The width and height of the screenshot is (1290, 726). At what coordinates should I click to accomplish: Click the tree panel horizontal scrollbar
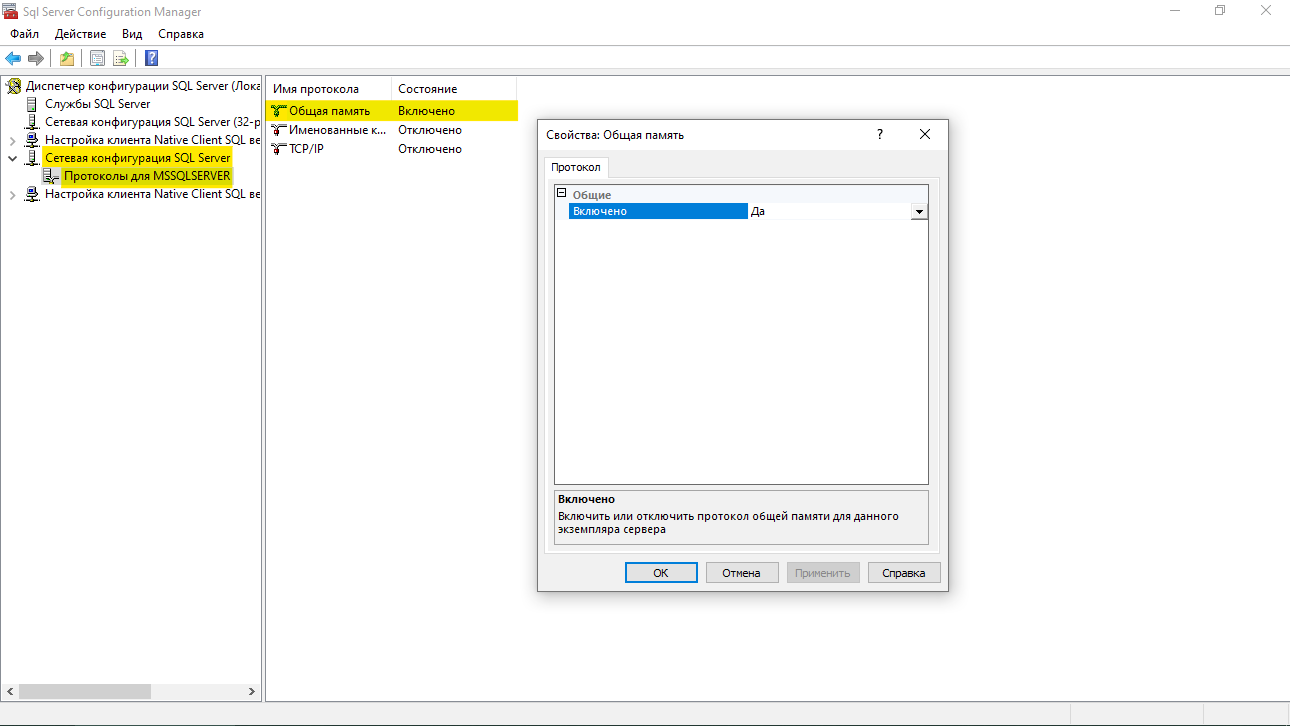click(84, 692)
